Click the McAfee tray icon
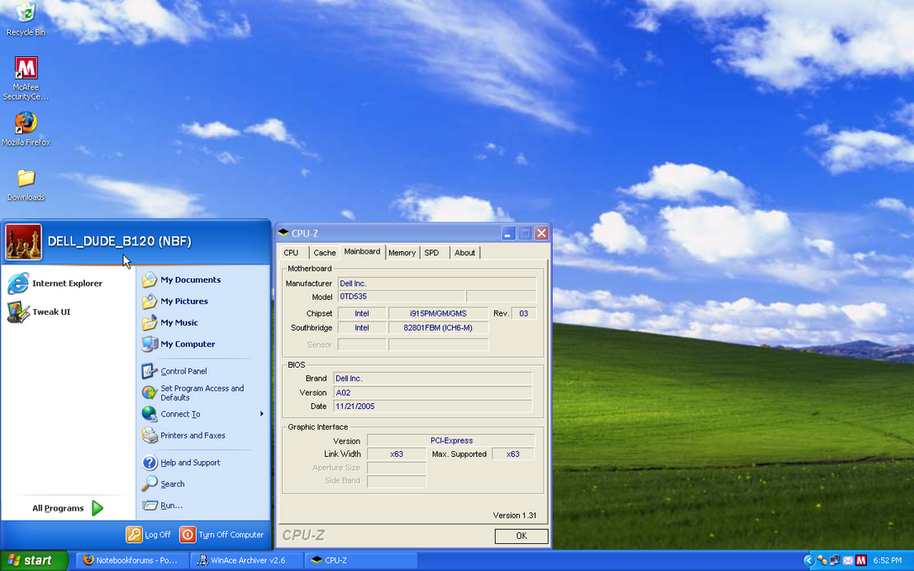Image resolution: width=914 pixels, height=571 pixels. (x=861, y=561)
